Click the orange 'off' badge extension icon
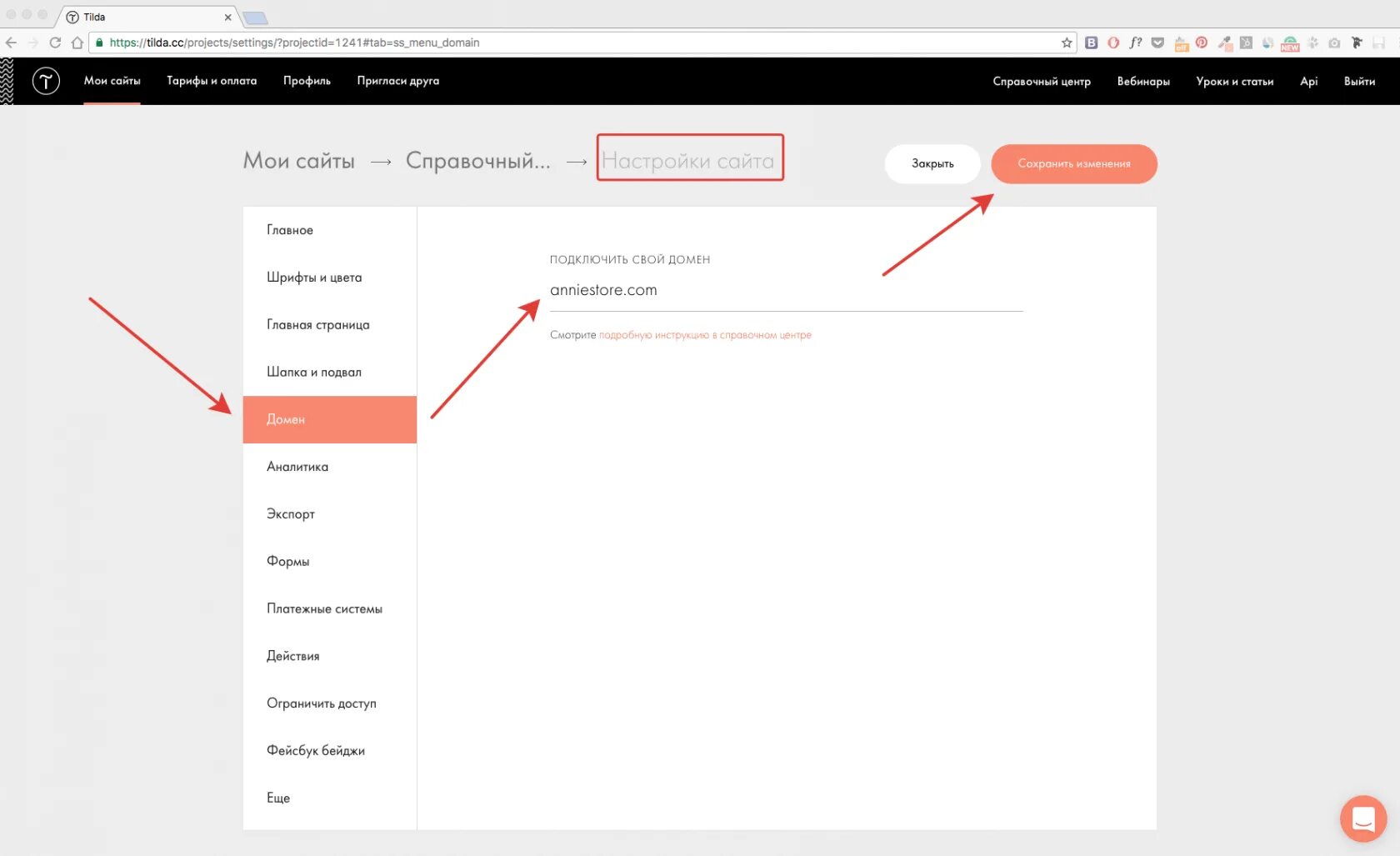This screenshot has width=1400, height=856. 1182,44
